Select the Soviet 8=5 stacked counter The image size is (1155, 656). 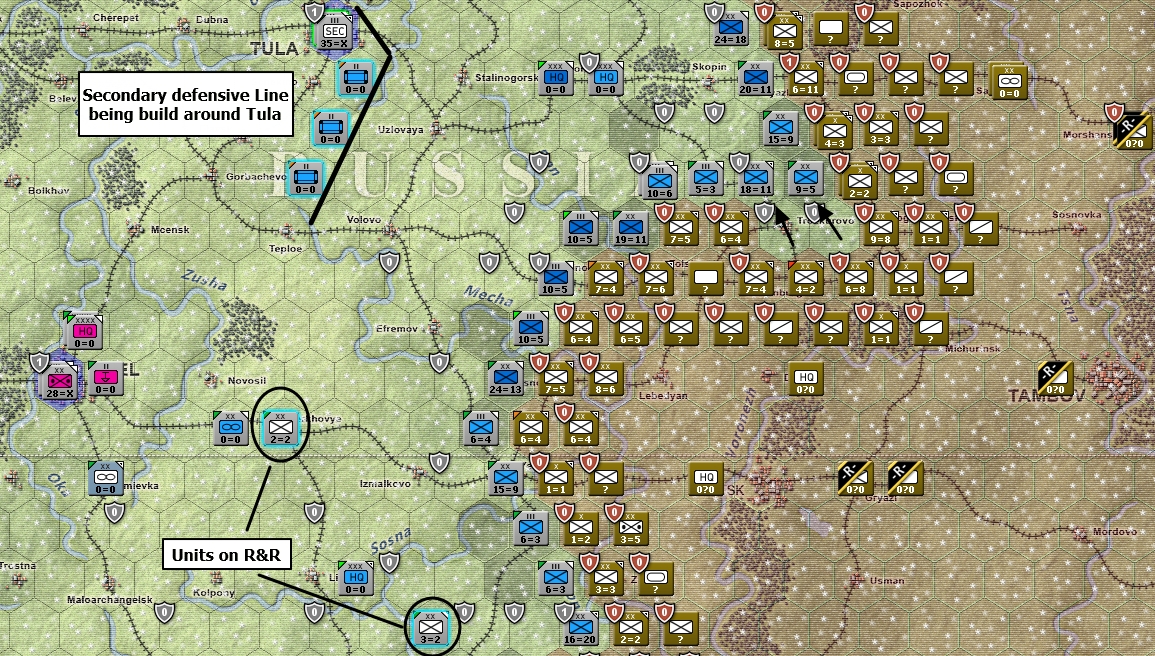[784, 32]
